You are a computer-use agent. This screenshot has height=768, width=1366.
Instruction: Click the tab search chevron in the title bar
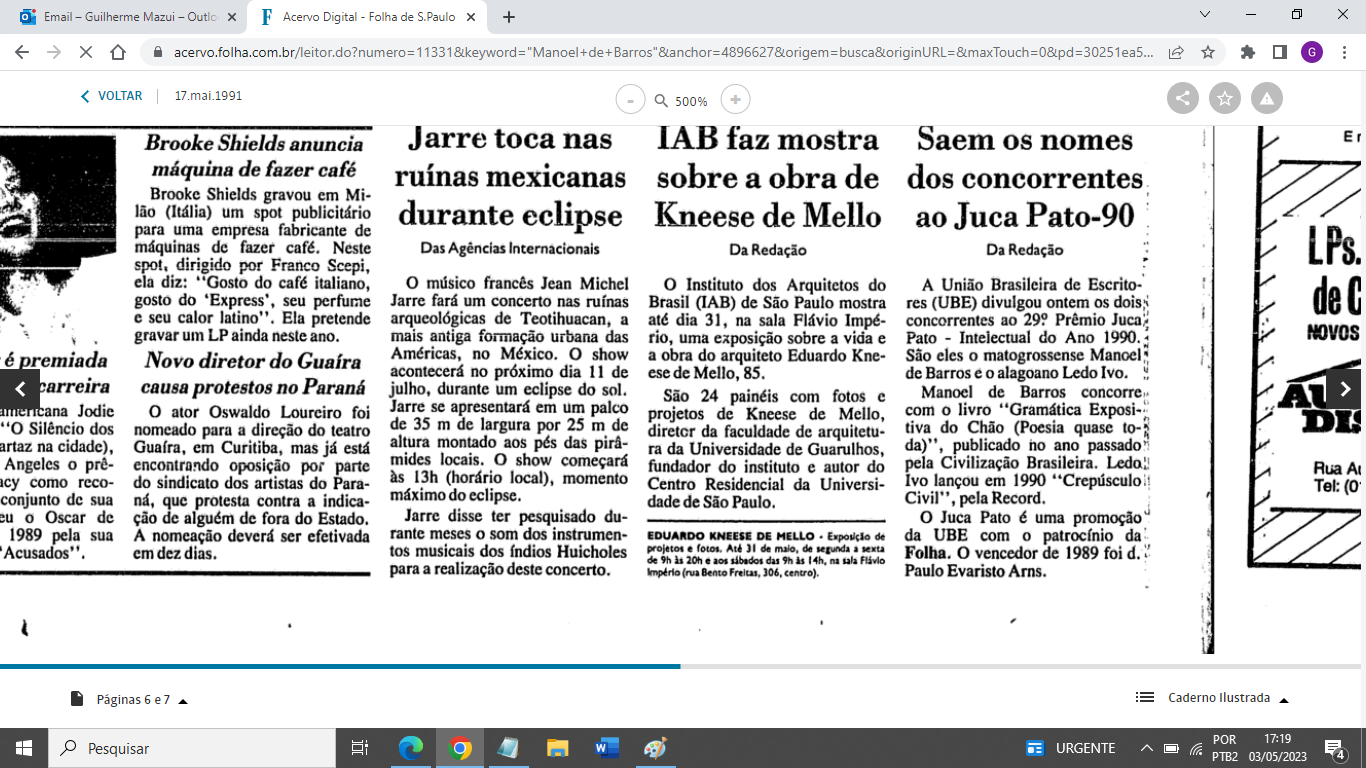1205,15
